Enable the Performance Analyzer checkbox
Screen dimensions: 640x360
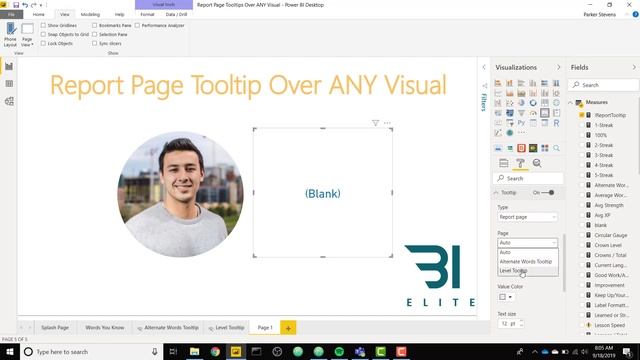tap(138, 25)
